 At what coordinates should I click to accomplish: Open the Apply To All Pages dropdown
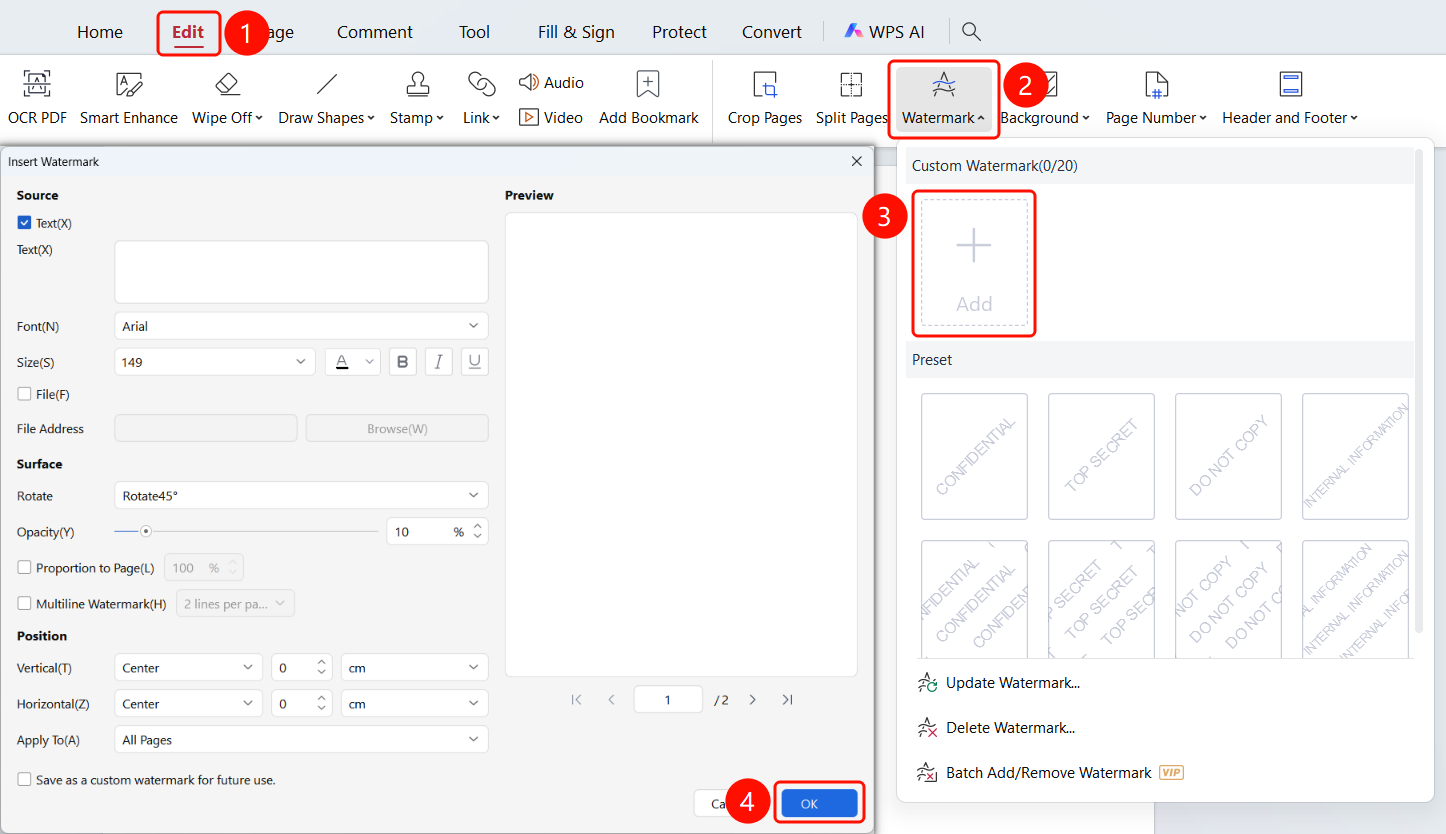(301, 740)
